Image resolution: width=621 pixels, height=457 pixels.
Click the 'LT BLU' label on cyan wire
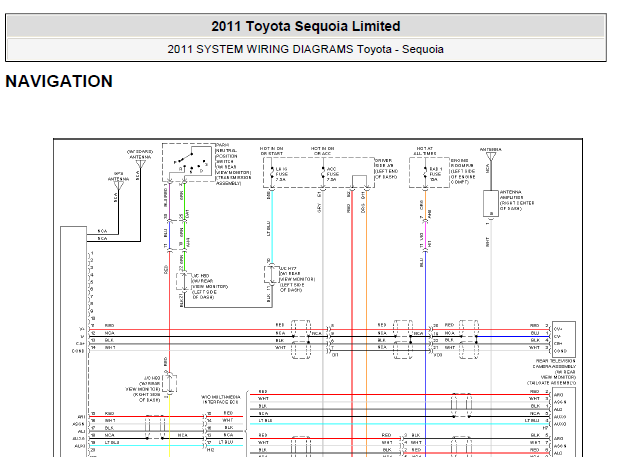point(268,229)
